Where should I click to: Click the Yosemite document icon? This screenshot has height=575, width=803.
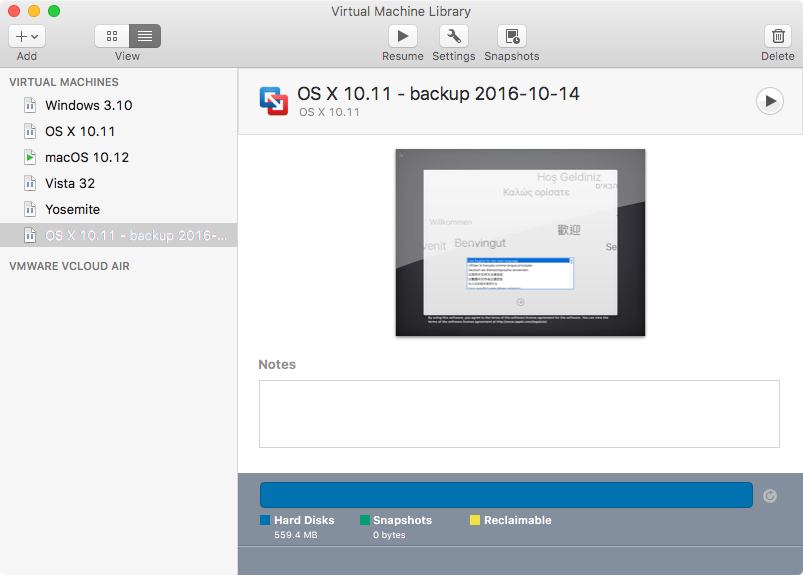[x=30, y=209]
